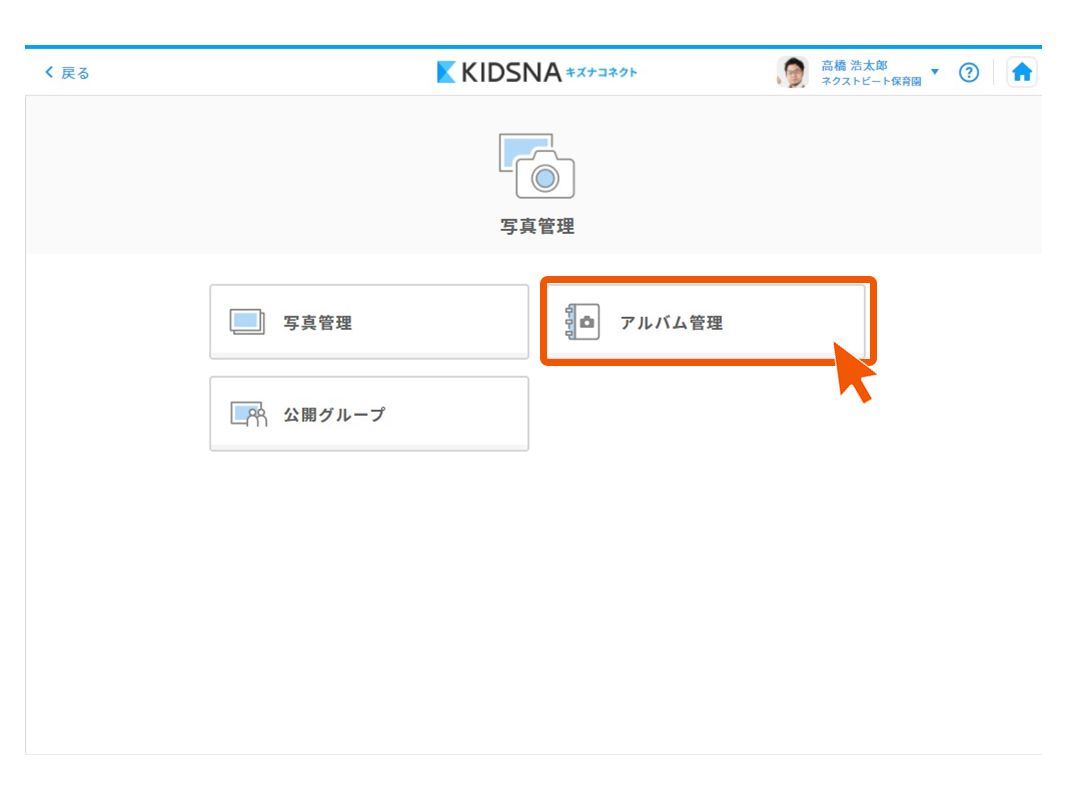Click the user profile avatar photo
Viewport: 1067px width, 800px height.
pyautogui.click(x=792, y=72)
